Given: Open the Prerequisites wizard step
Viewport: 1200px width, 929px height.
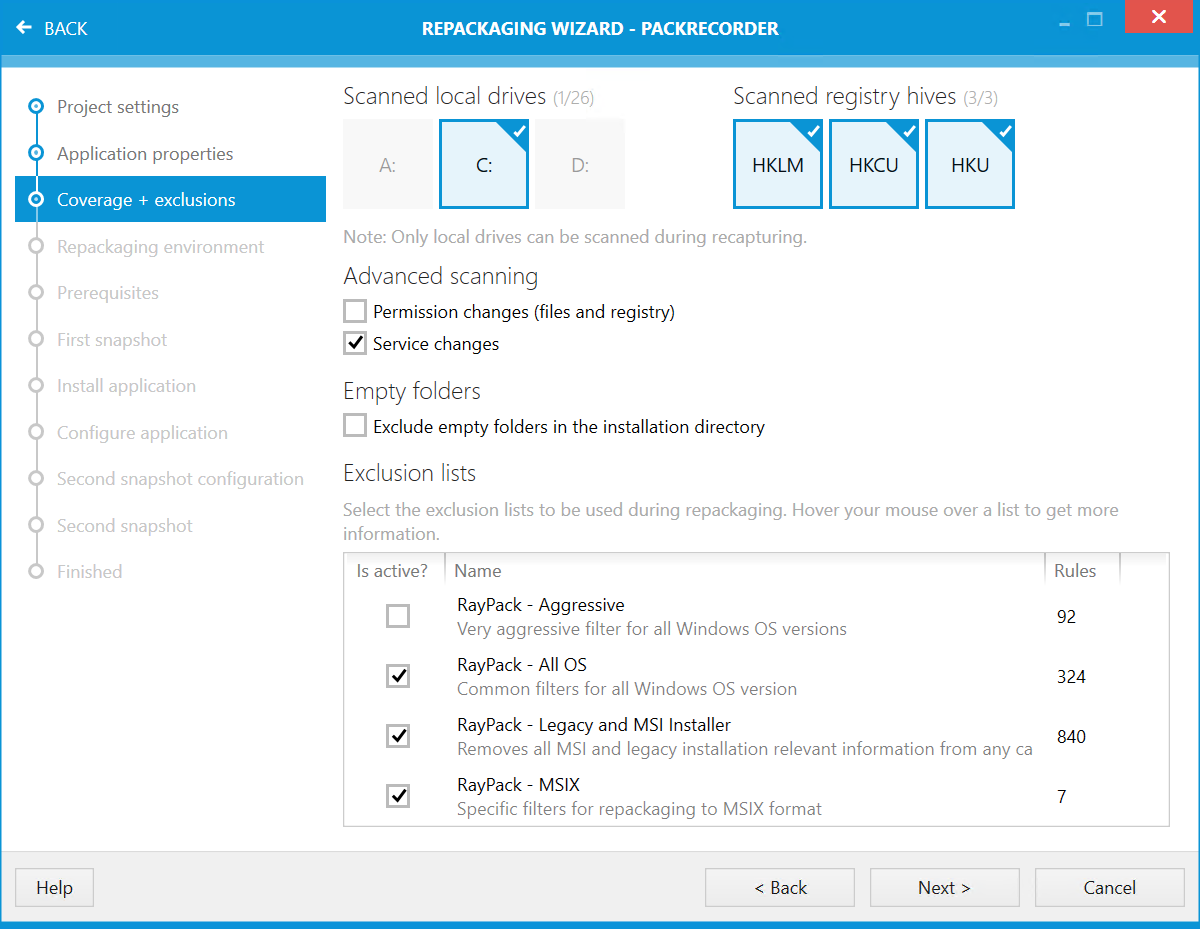Looking at the screenshot, I should coord(36,292).
